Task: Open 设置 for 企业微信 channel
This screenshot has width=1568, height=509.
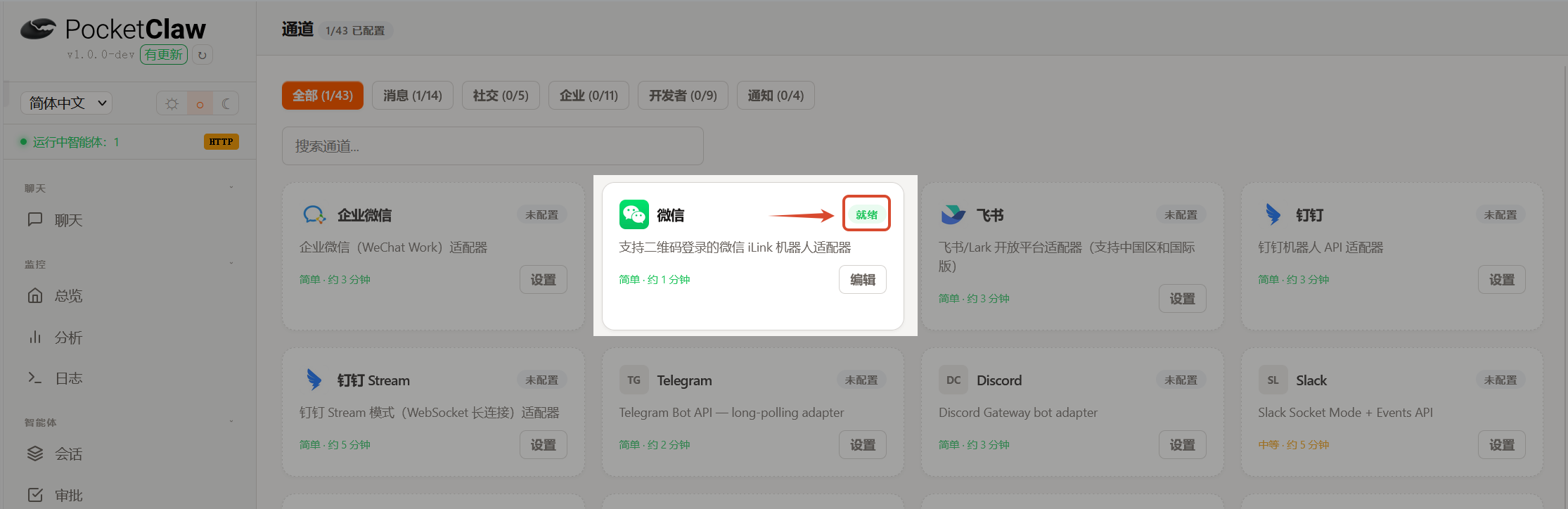Action: tap(544, 280)
